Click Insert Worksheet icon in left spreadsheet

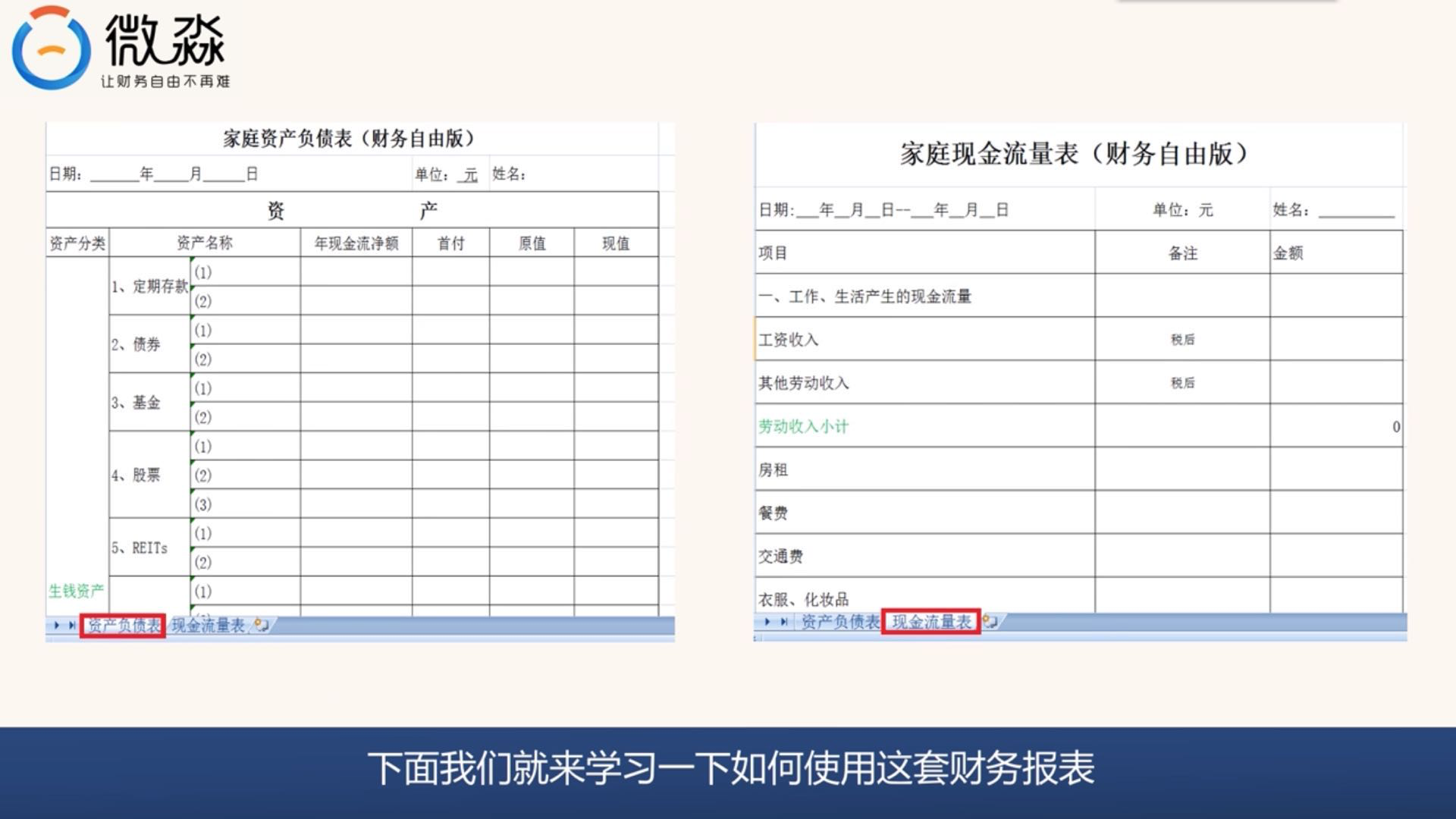pyautogui.click(x=262, y=625)
